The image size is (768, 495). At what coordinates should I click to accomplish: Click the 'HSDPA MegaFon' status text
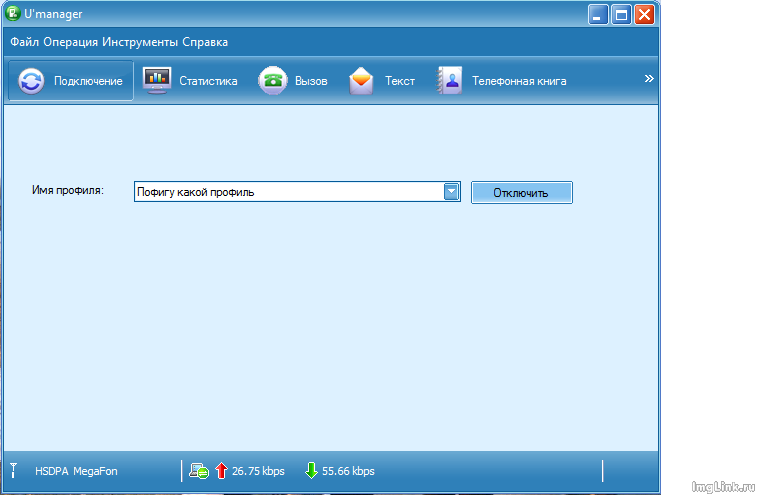tap(76, 471)
